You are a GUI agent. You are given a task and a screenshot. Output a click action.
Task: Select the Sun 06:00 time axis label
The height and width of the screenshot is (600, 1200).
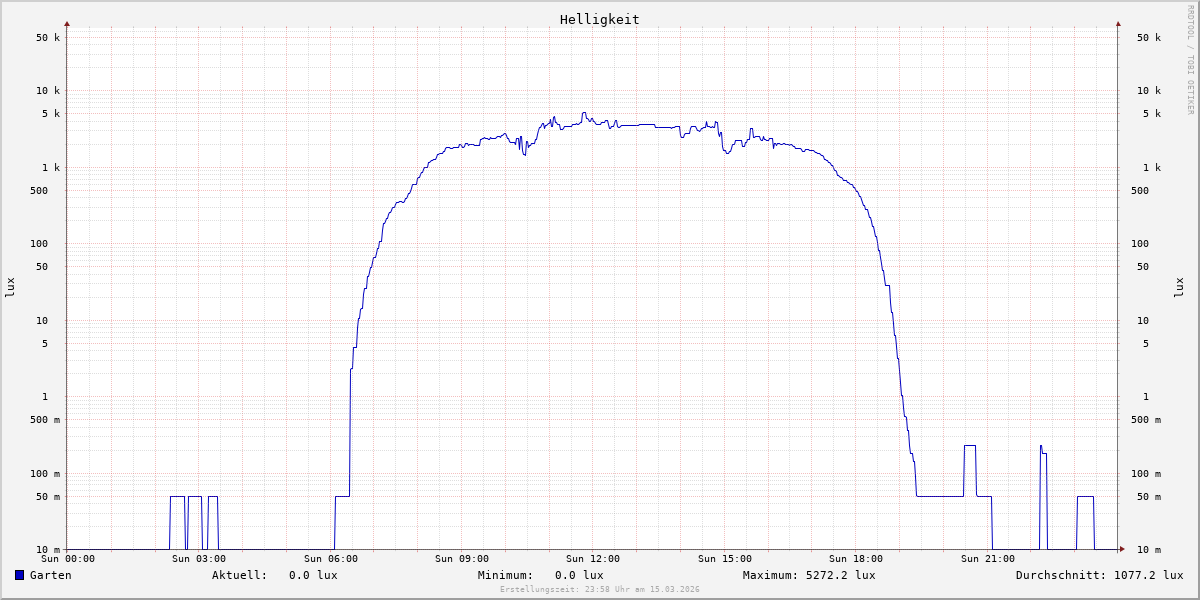pyautogui.click(x=330, y=559)
